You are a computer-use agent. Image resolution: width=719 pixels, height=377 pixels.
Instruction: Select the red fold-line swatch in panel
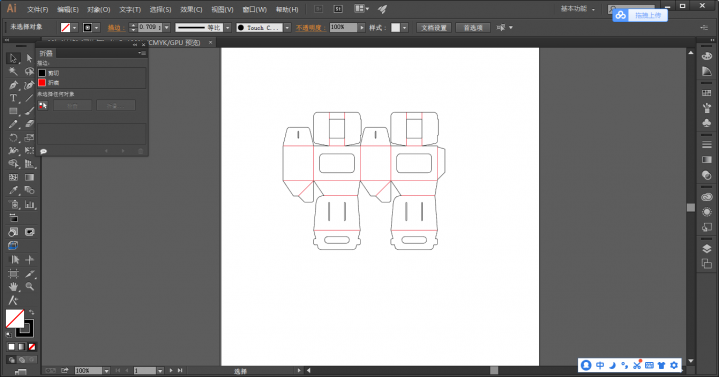[42, 83]
